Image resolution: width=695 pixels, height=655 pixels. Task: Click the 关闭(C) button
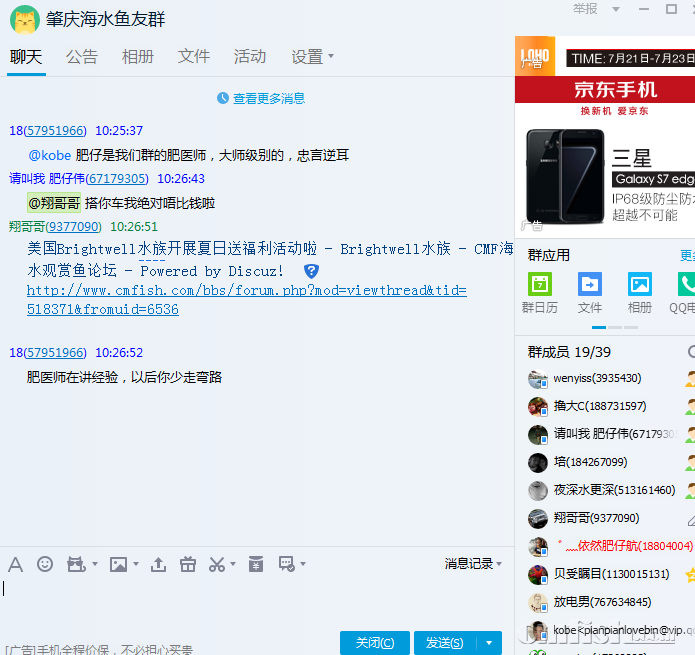[x=375, y=643]
